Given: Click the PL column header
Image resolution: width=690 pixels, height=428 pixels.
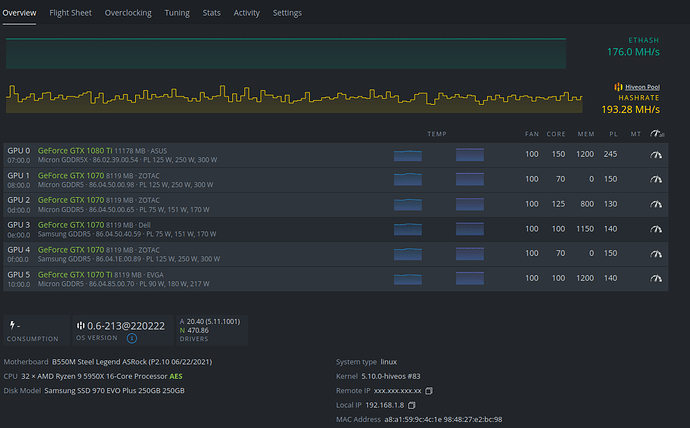Looking at the screenshot, I should click(613, 134).
